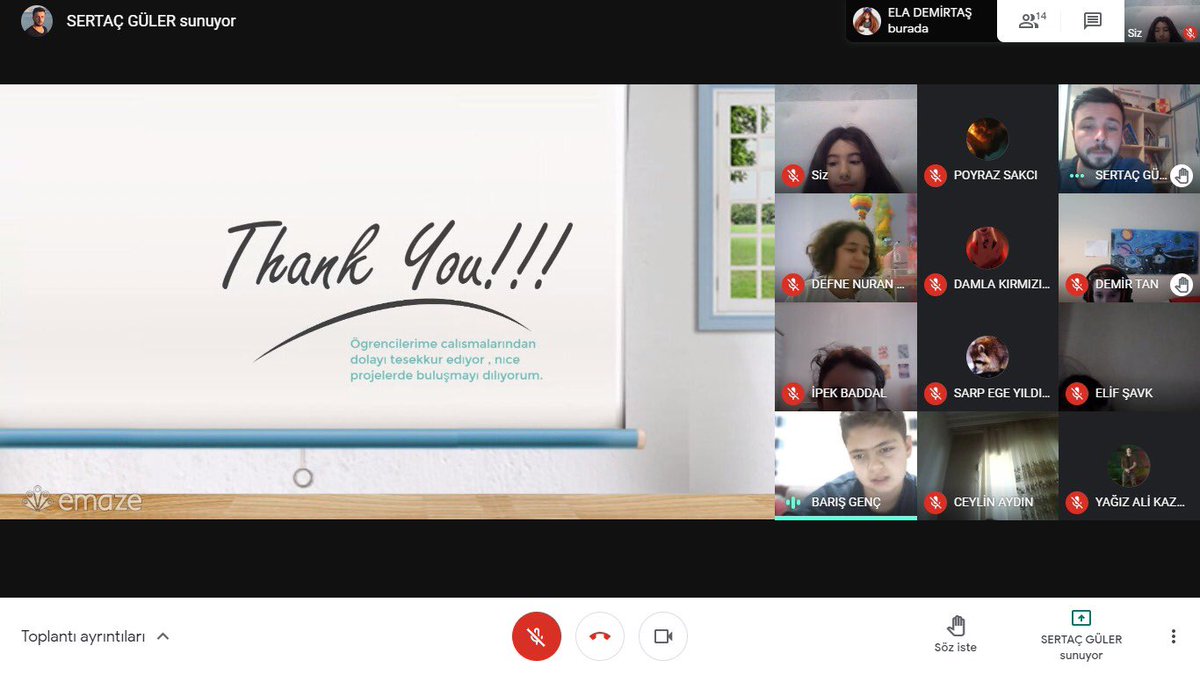The image size is (1200, 675).
Task: Toggle the camera video button
Action: coord(663,637)
